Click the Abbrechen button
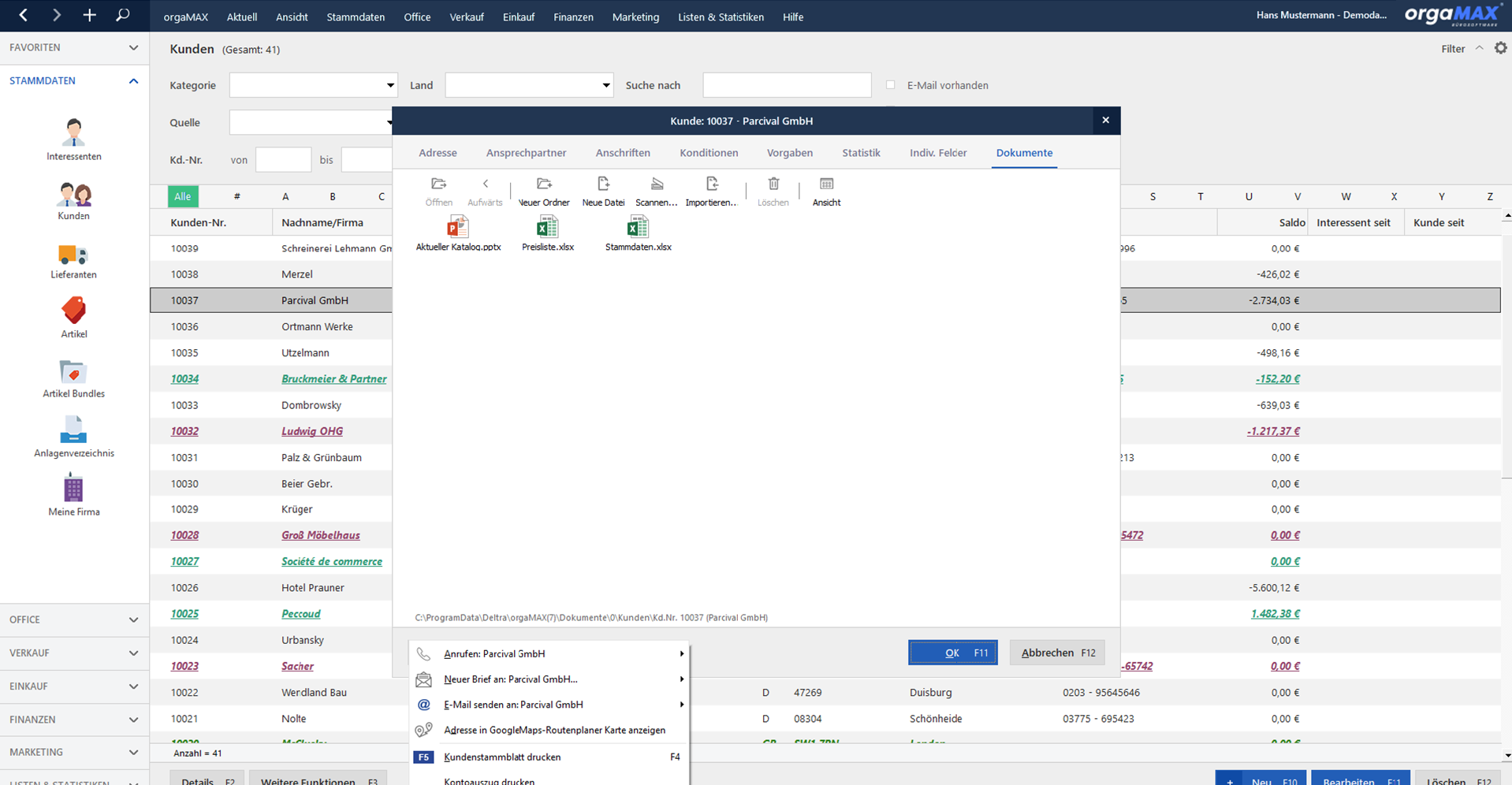This screenshot has width=1512, height=785. tap(1057, 653)
